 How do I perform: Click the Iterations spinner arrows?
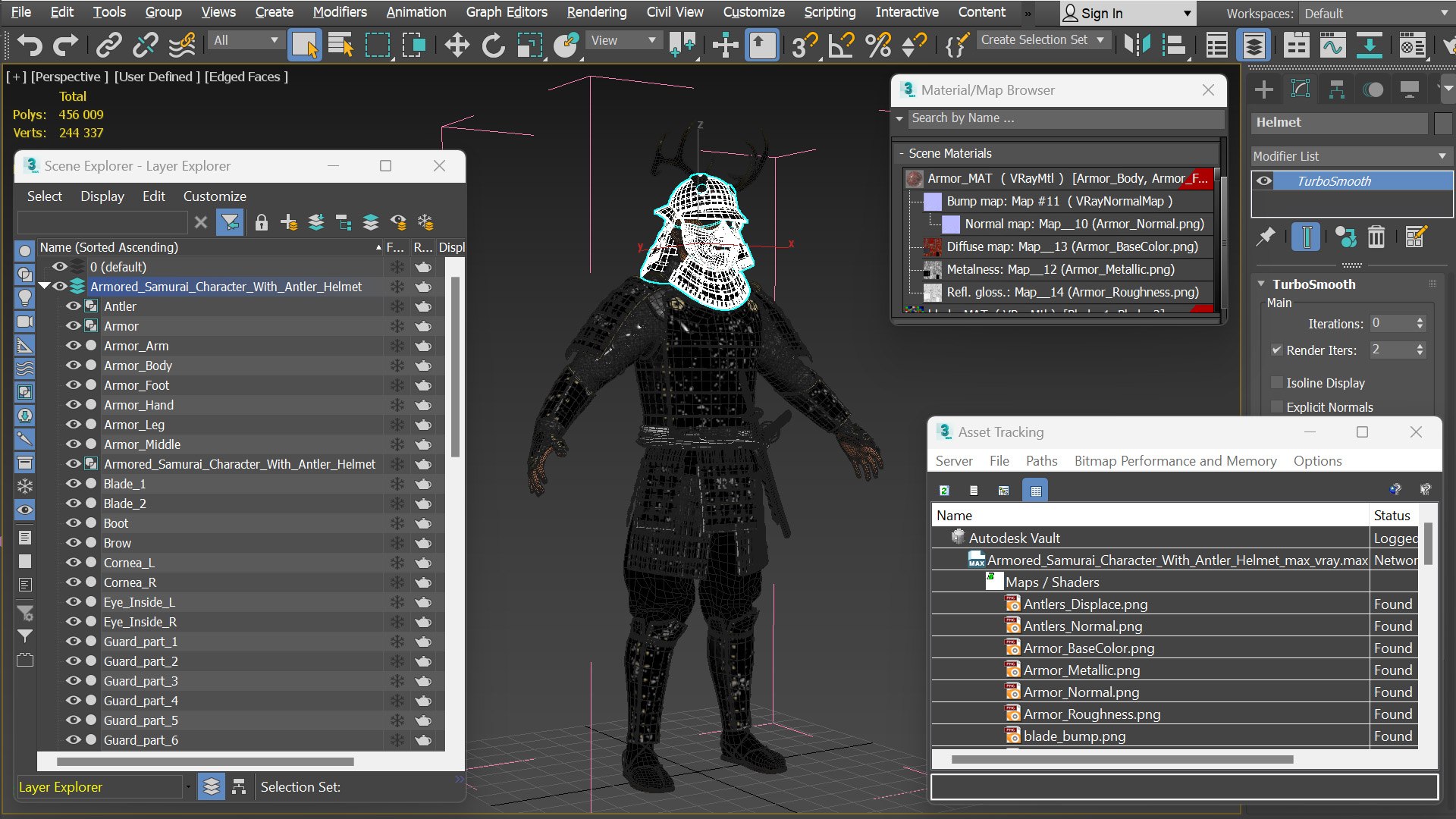tap(1420, 324)
